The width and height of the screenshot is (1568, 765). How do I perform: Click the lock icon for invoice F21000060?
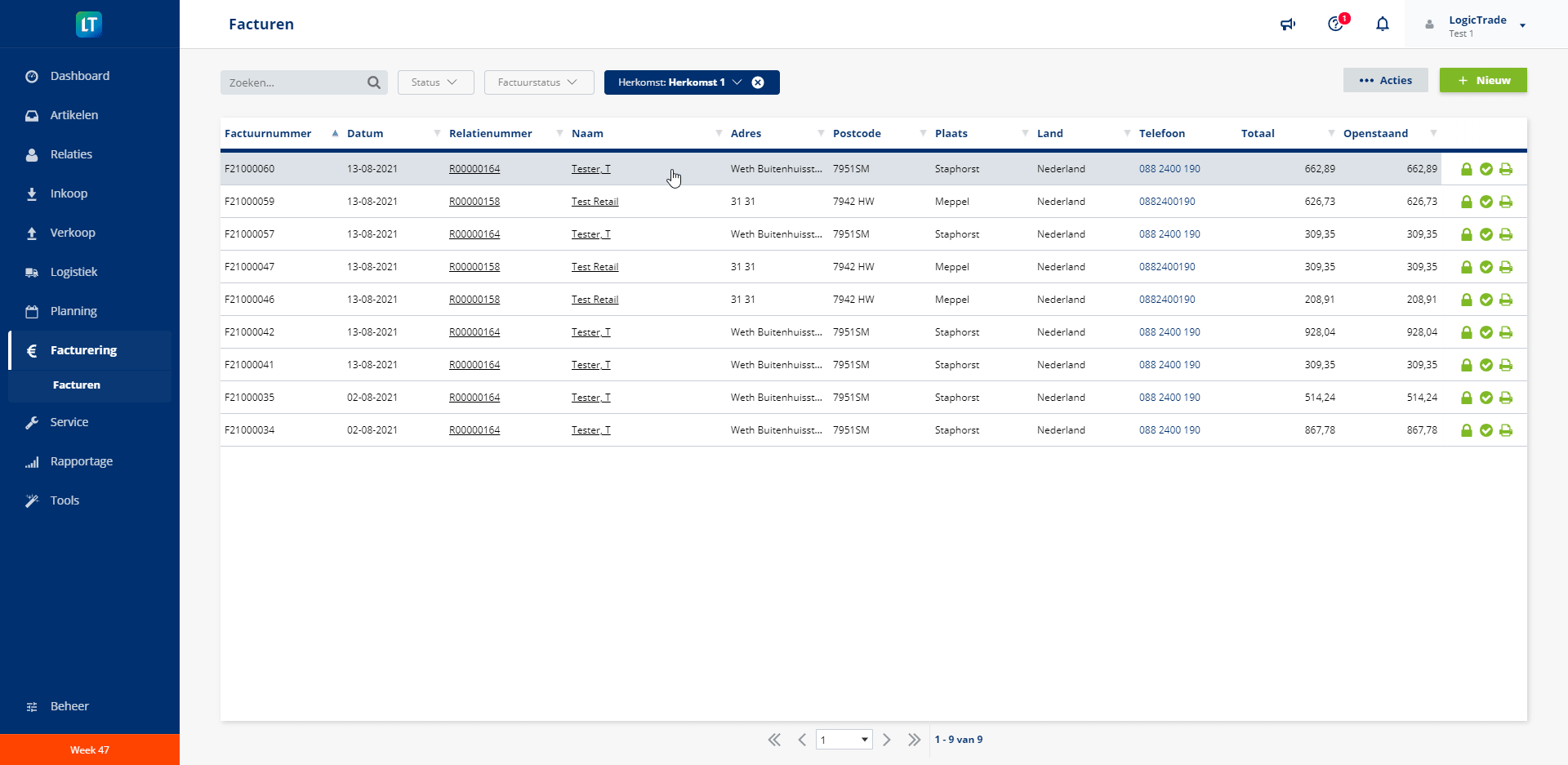click(1467, 169)
